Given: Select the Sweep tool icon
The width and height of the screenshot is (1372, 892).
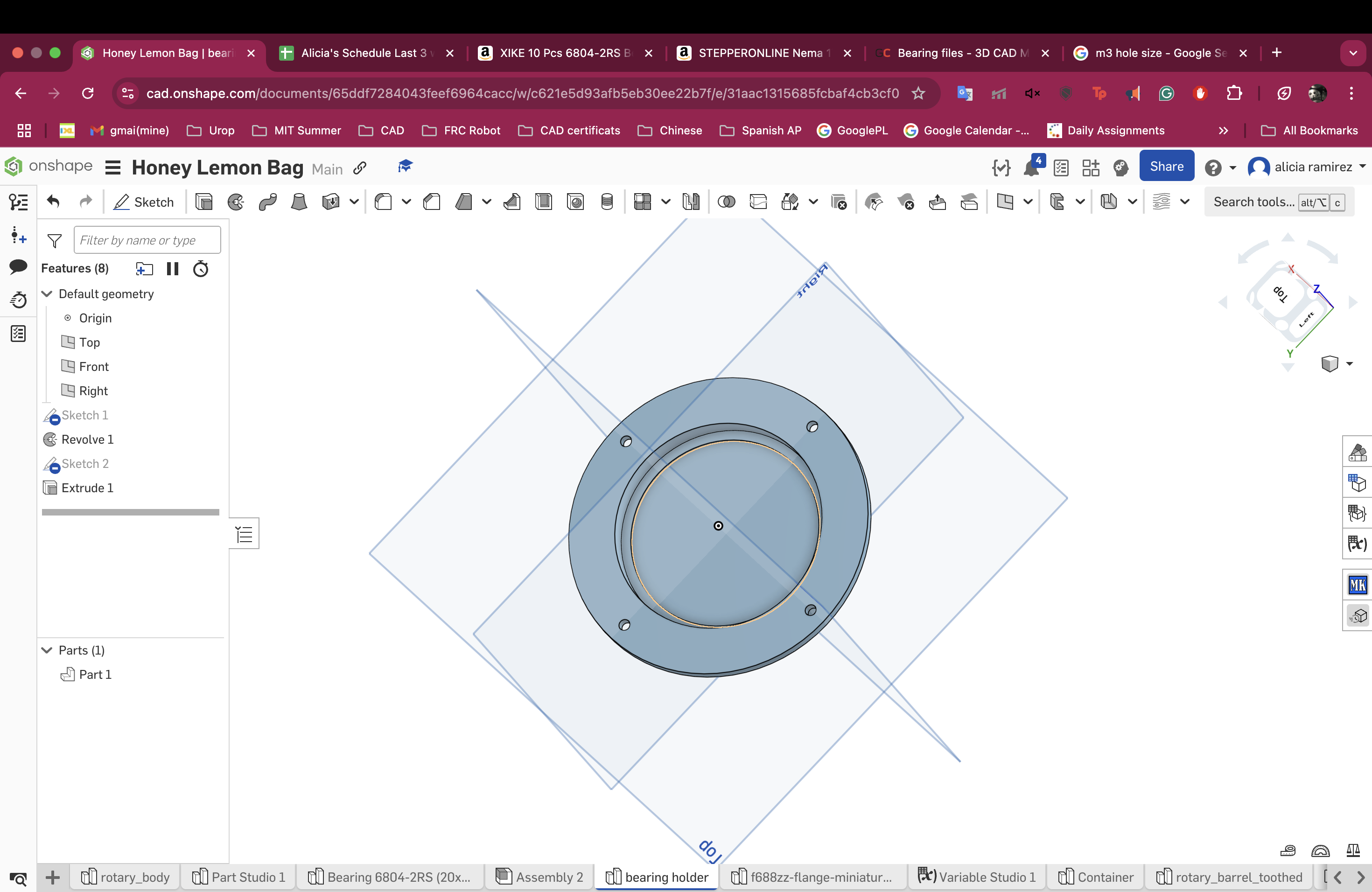Looking at the screenshot, I should [267, 202].
